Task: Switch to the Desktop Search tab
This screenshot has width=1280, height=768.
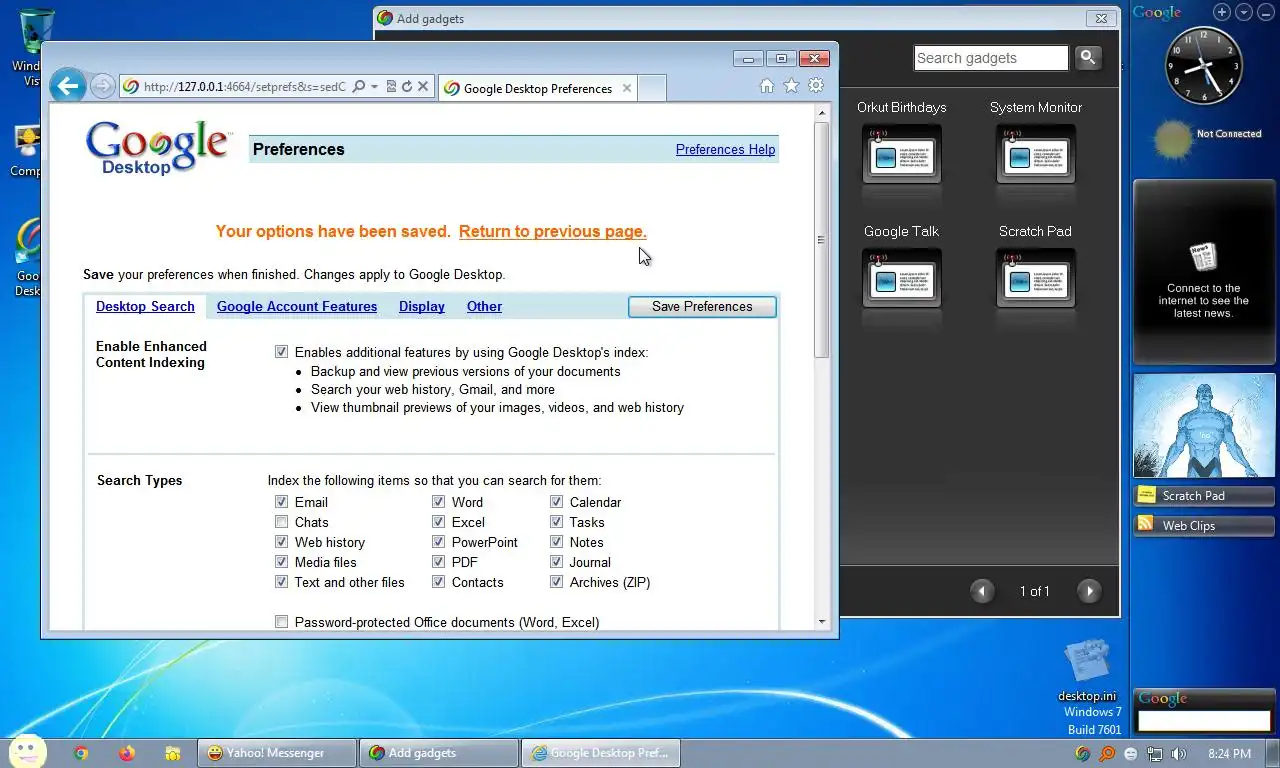Action: pos(145,306)
